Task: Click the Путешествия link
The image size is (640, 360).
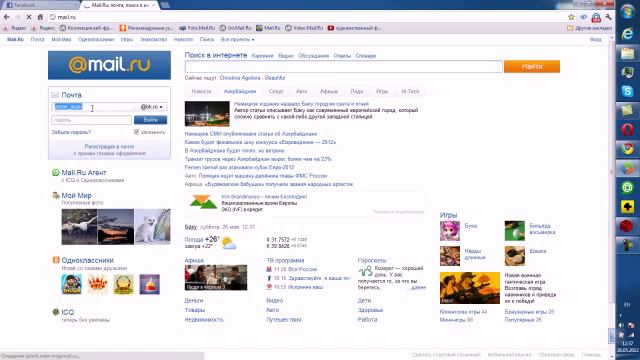Action: (284, 320)
